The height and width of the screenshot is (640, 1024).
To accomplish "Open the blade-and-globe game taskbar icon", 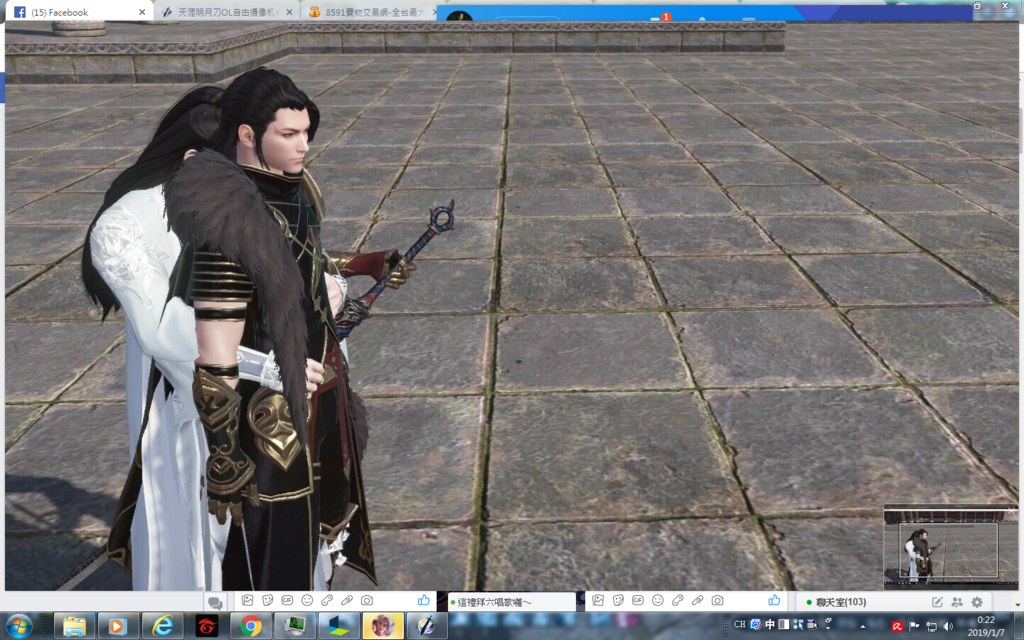I will 426,626.
